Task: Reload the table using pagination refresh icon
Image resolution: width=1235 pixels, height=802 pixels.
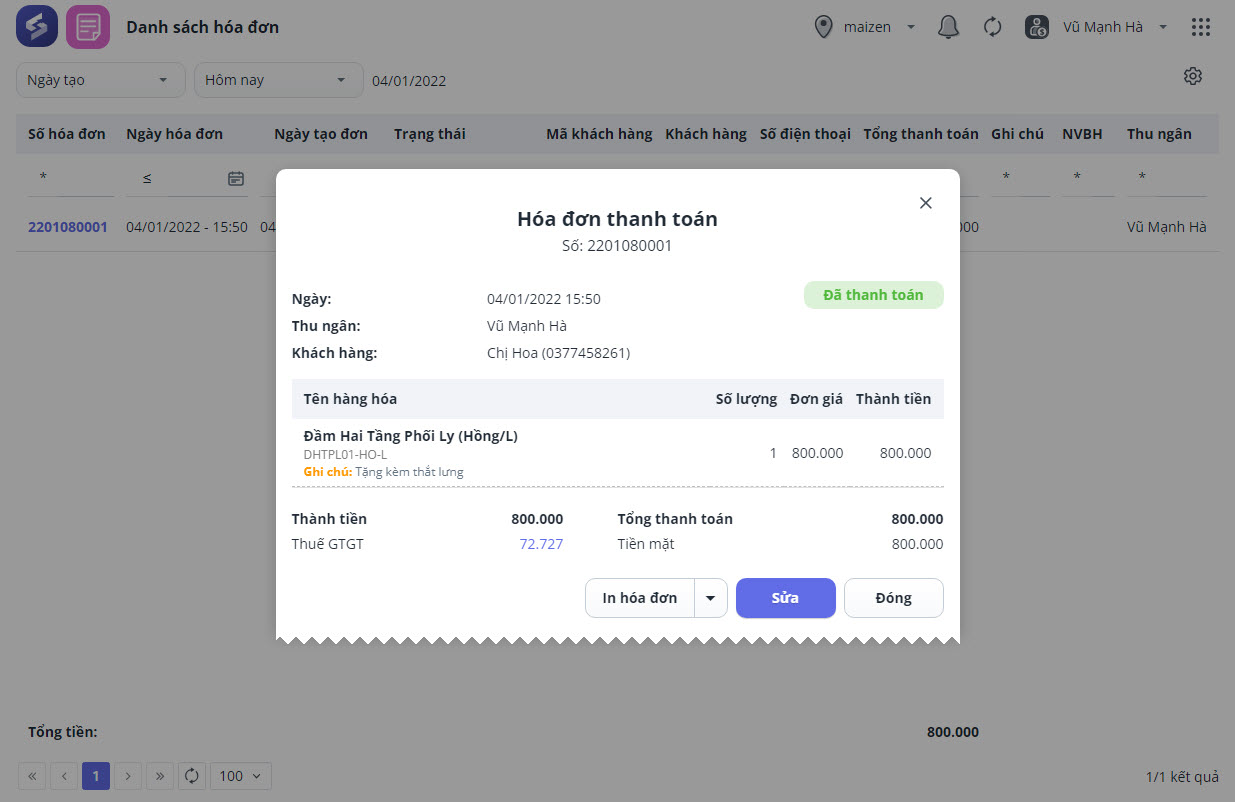Action: (192, 775)
